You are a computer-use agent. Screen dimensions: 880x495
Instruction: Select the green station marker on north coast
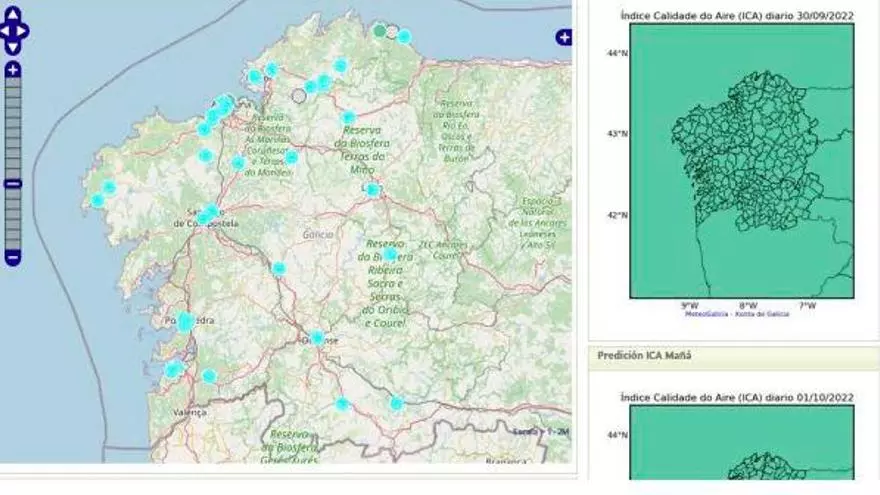point(380,31)
